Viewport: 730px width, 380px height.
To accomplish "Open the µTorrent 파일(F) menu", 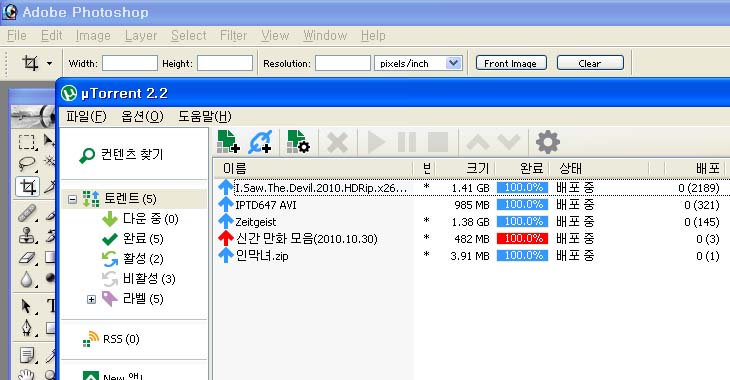I will pyautogui.click(x=86, y=116).
